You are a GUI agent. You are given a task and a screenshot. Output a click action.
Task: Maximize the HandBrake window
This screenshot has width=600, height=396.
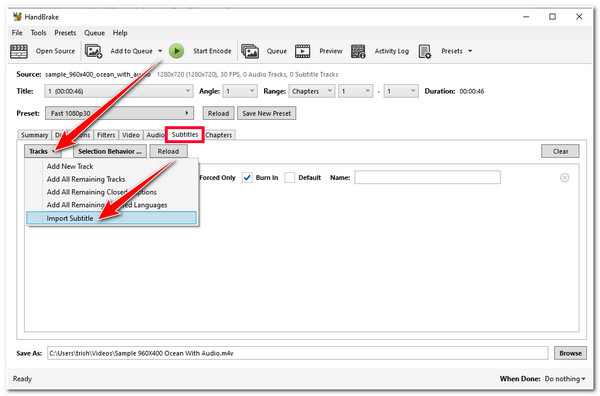552,17
